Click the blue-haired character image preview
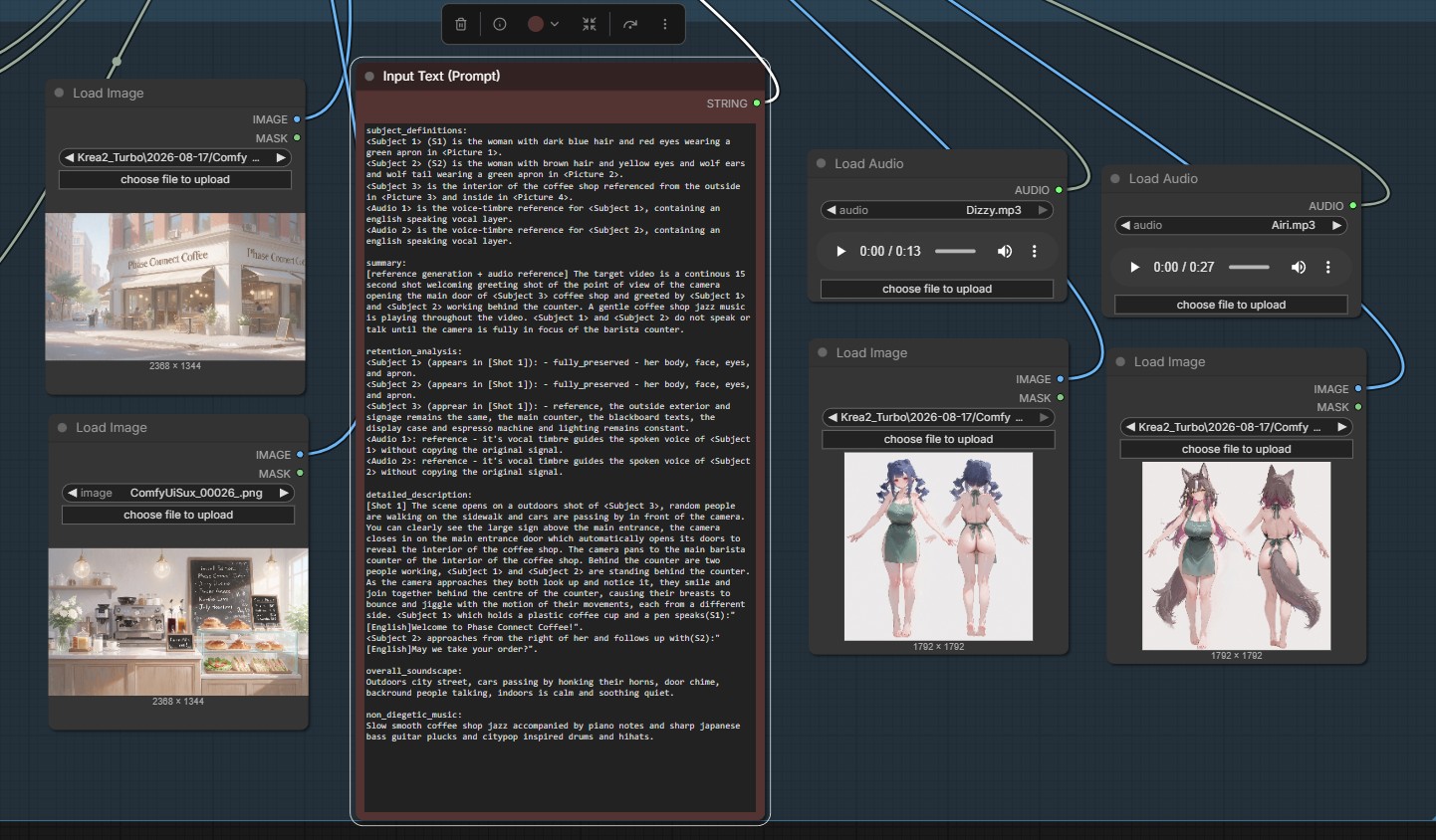1436x840 pixels. coord(938,546)
